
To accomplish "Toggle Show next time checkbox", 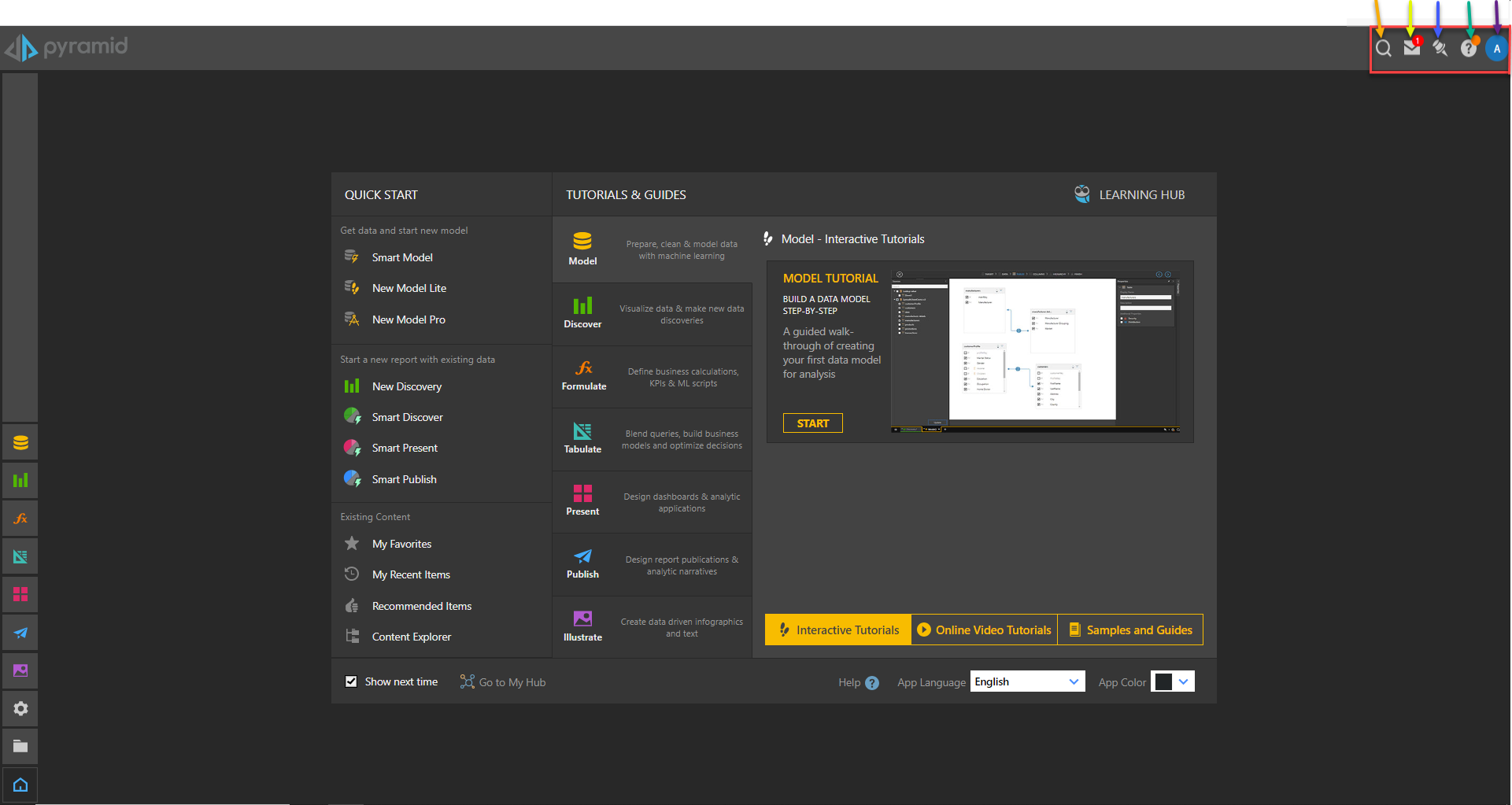I will coord(351,681).
